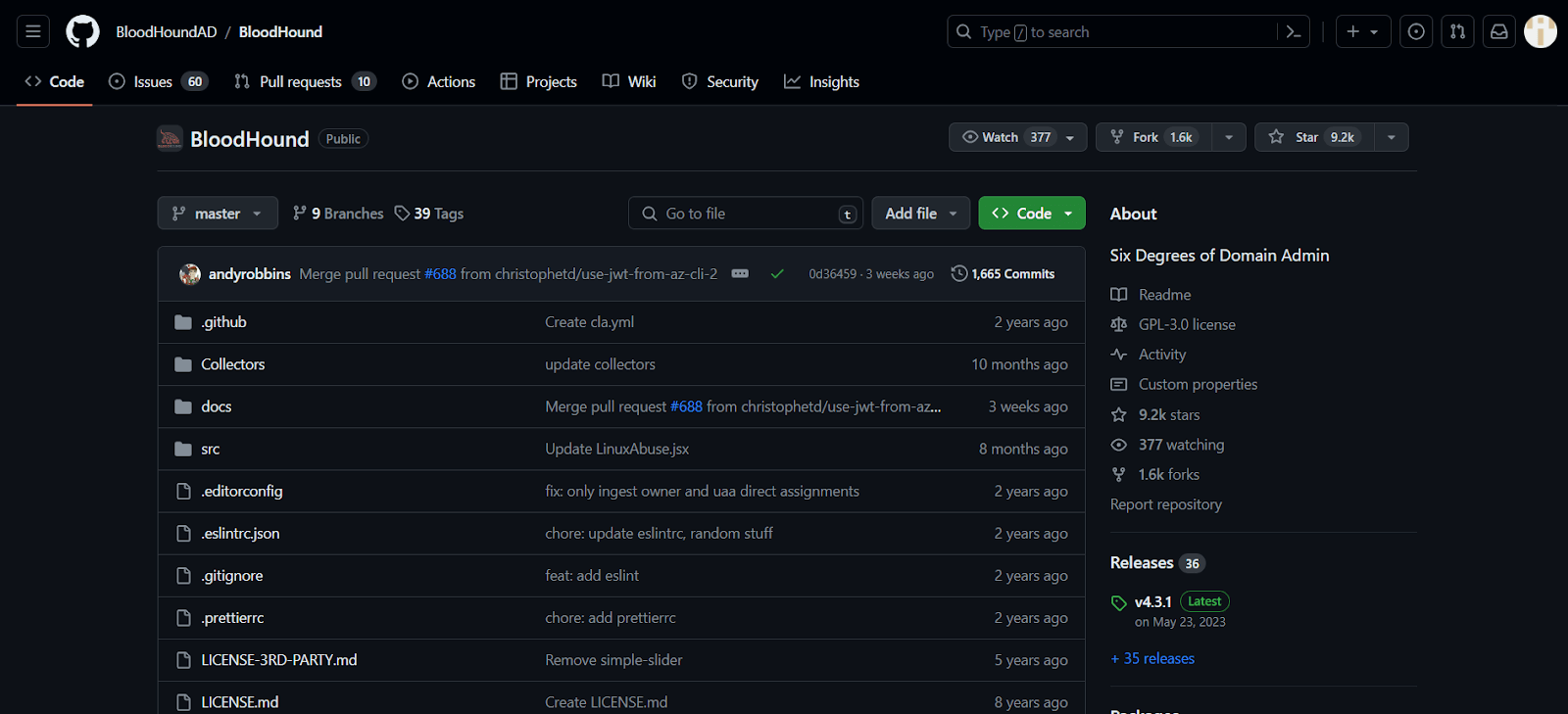
Task: Open the green Code clone dropdown
Action: pos(1032,214)
